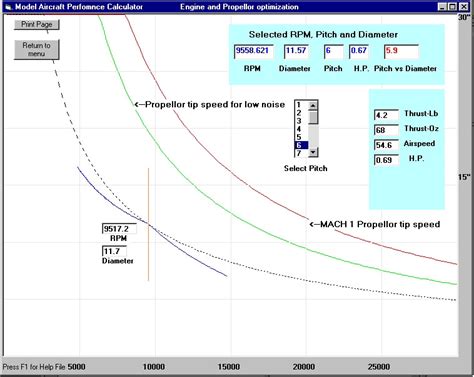
Task: Click the 20000 RPM axis label
Action: 304,367
